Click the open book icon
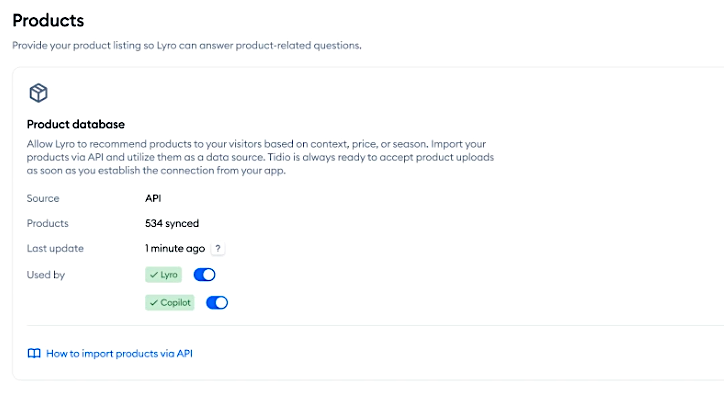The height and width of the screenshot is (401, 724). 34,353
